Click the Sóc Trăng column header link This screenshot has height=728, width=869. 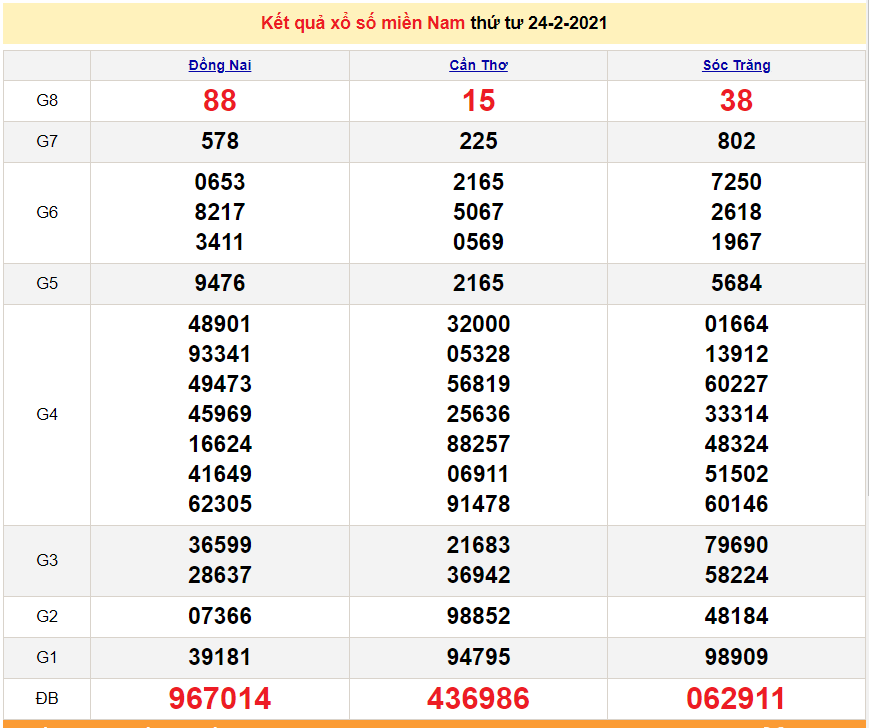click(x=736, y=65)
